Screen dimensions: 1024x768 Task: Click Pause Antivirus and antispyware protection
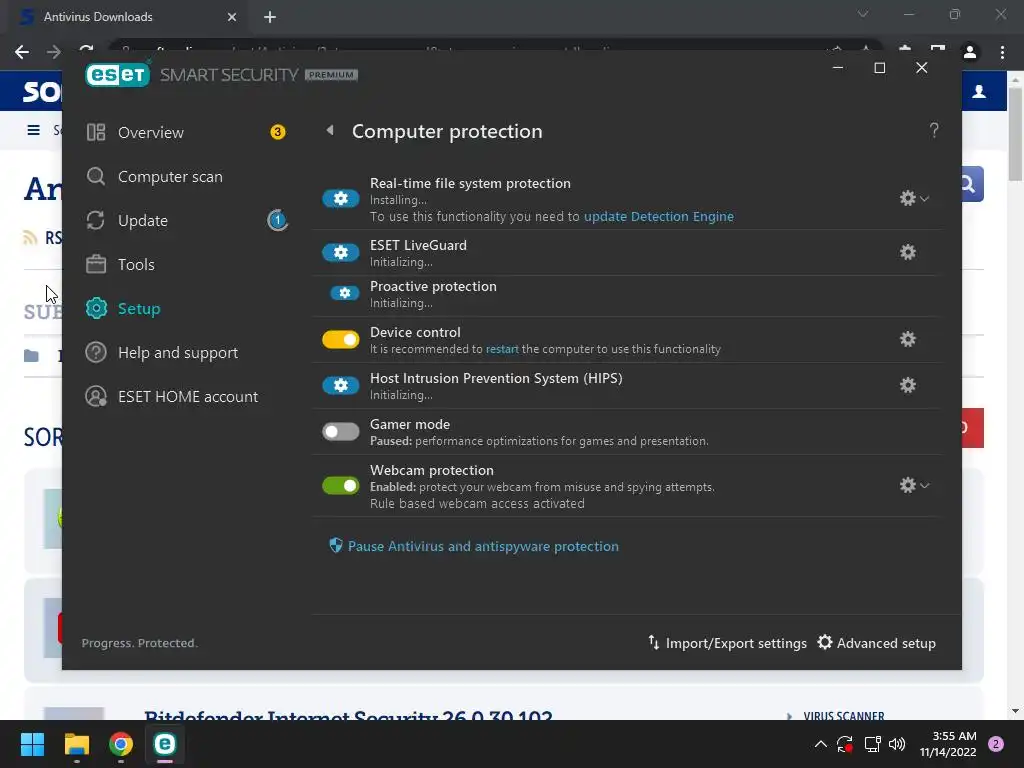[483, 546]
